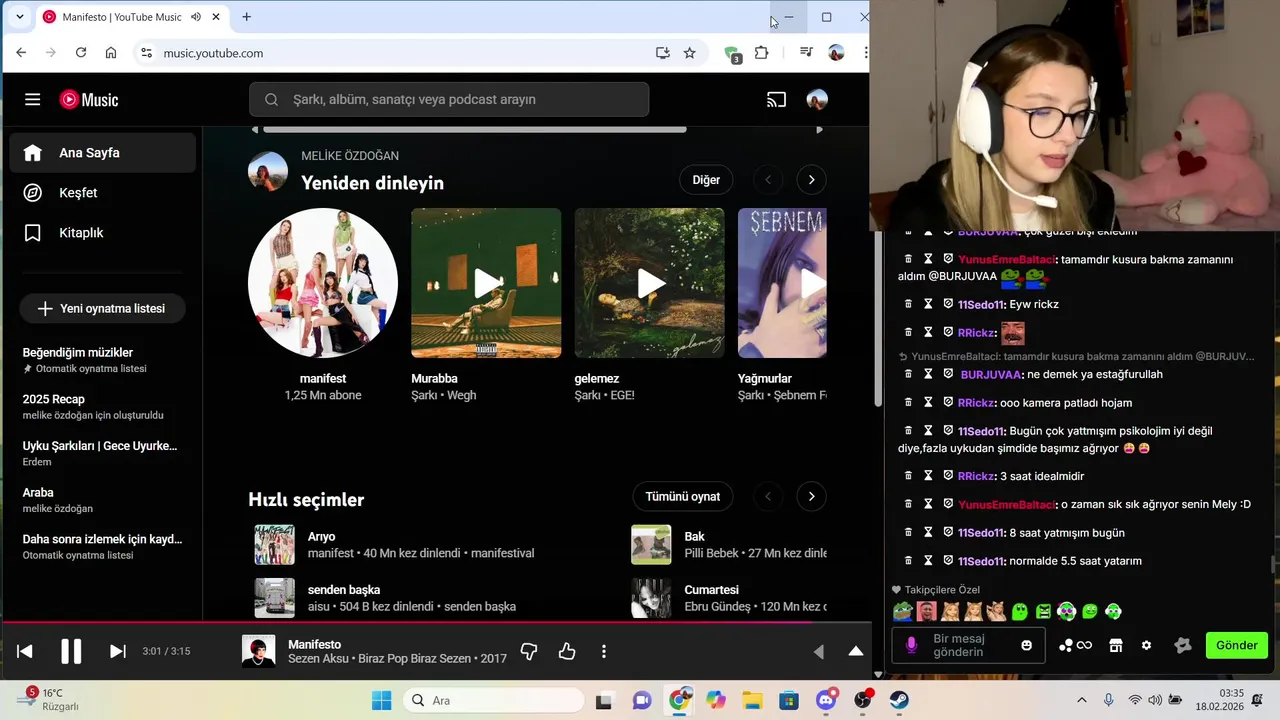Viewport: 1280px width, 720px height.
Task: Play senden başka by aisu
Action: pyautogui.click(x=274, y=597)
